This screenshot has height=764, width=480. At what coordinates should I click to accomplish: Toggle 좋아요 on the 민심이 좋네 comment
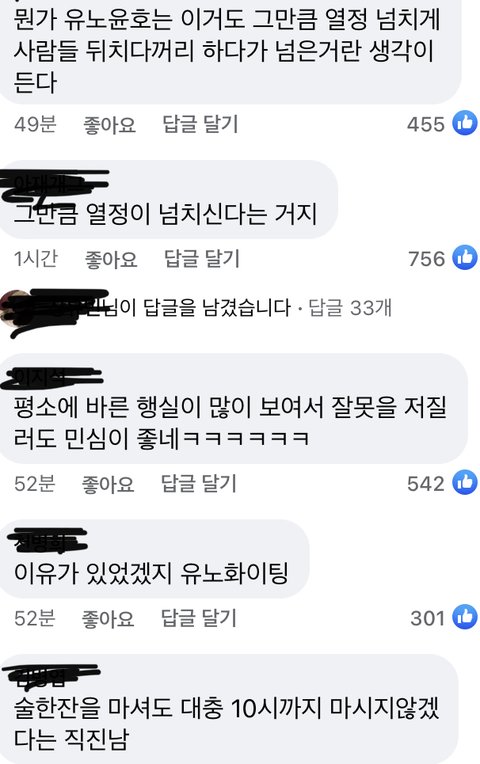click(108, 484)
